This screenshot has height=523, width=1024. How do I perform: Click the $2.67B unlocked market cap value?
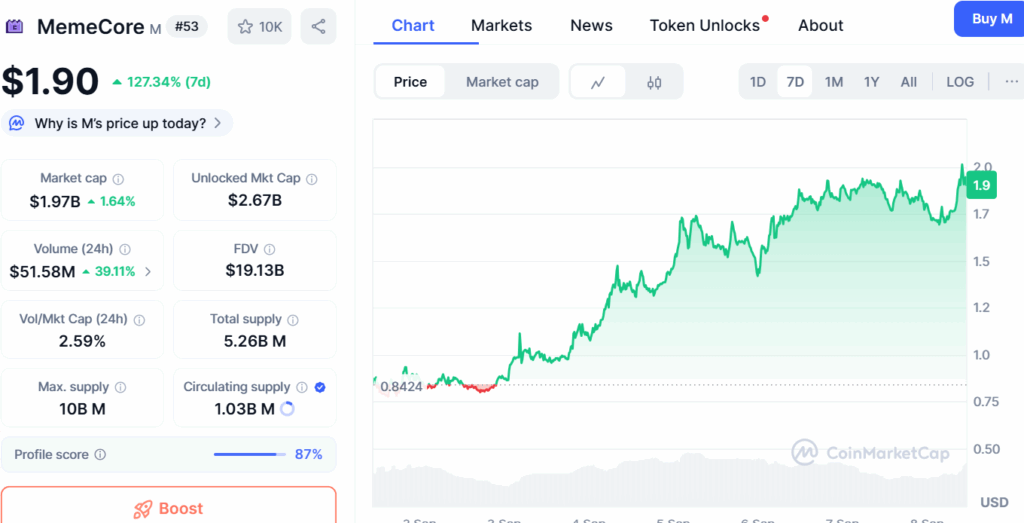255,200
